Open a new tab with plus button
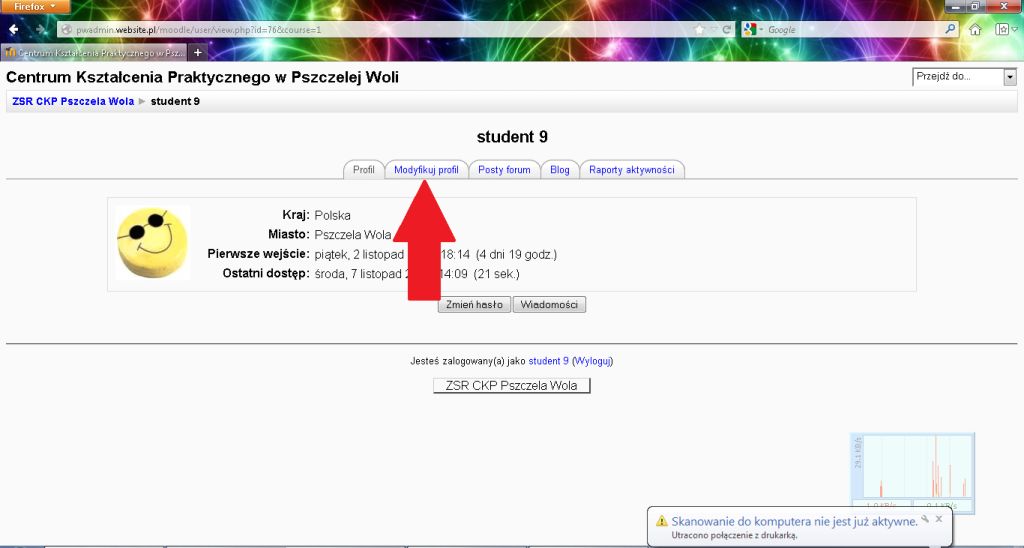1024x548 pixels. (197, 52)
